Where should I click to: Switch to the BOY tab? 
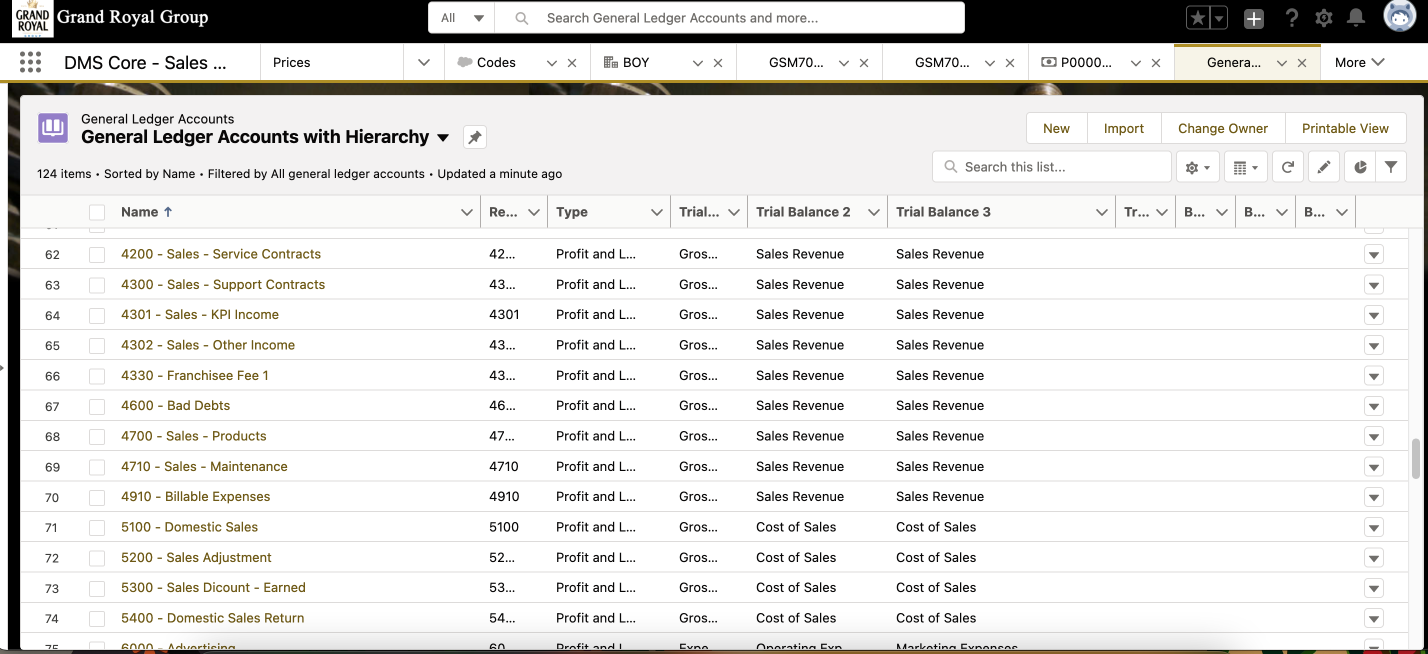point(636,62)
